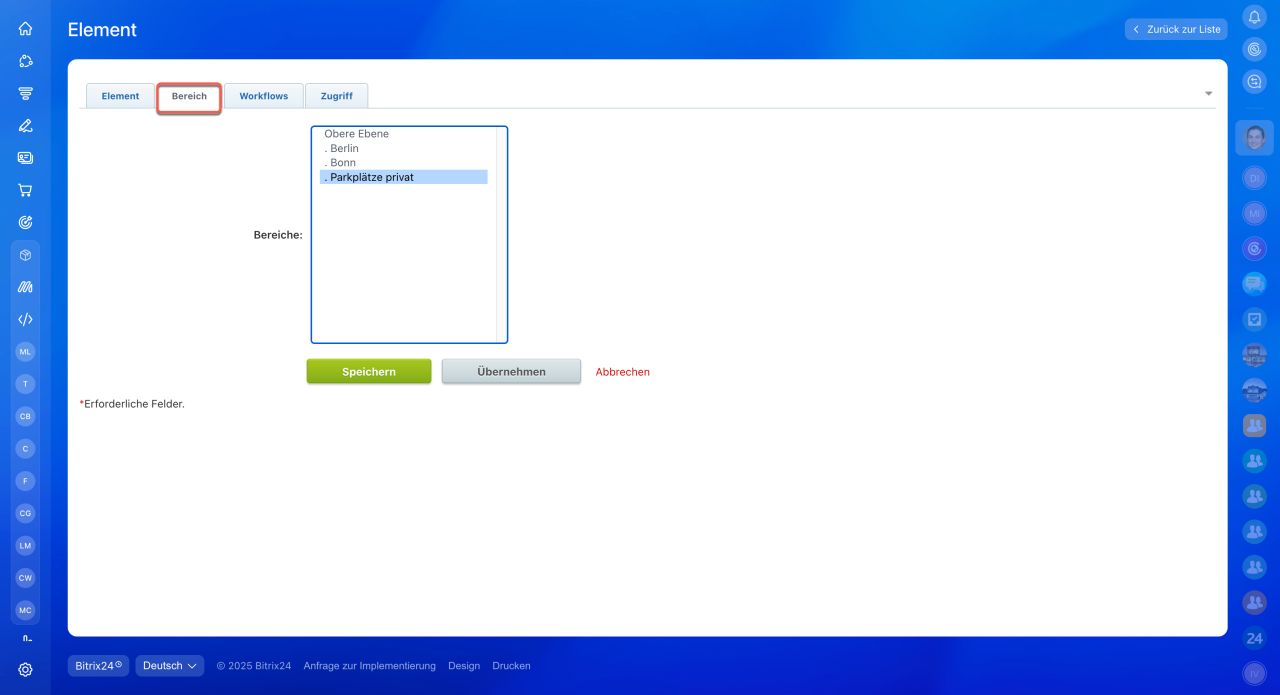Go to the home icon in left sidebar
The image size is (1280, 695).
pos(25,29)
